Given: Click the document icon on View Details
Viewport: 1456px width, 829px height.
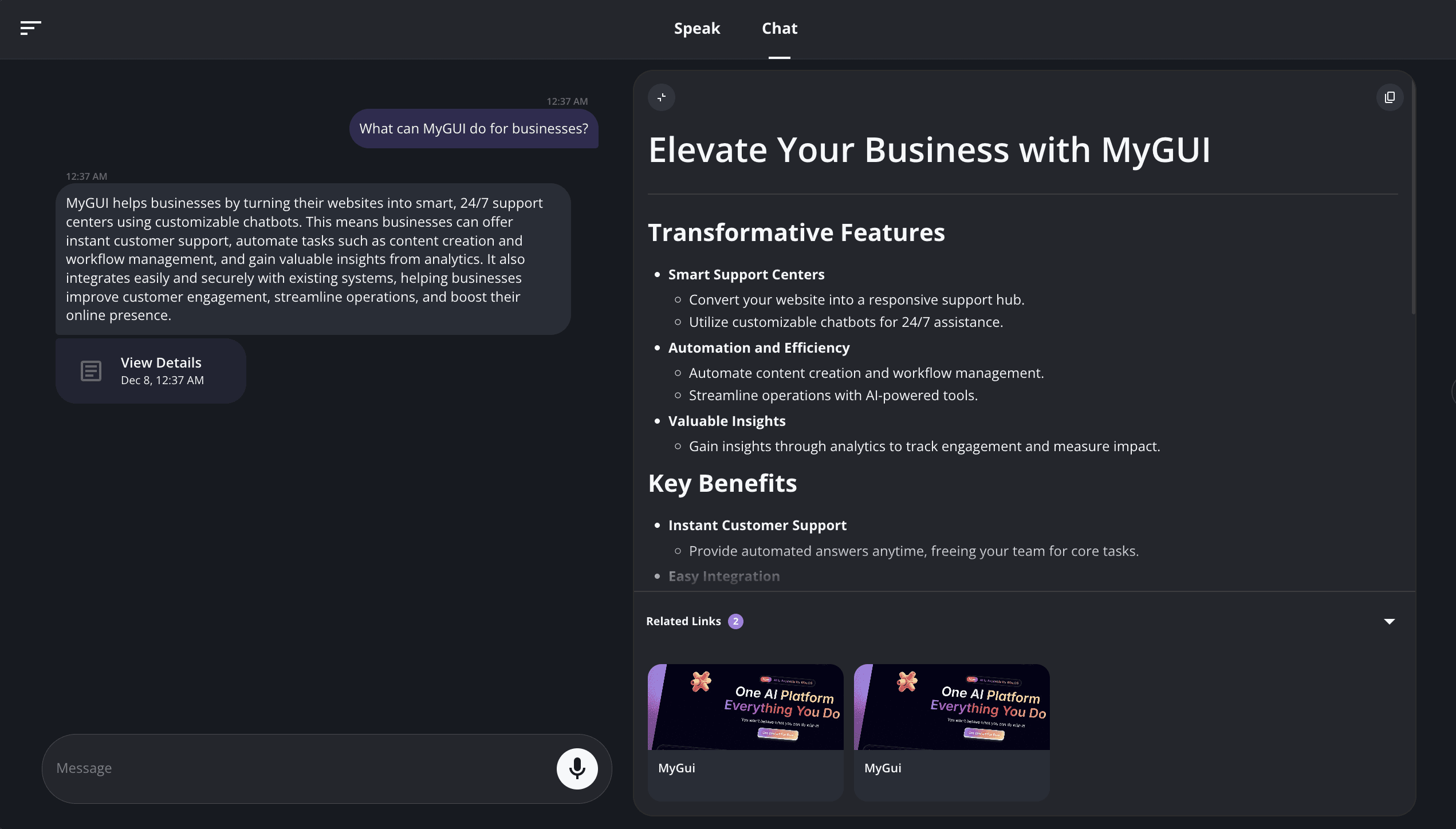Looking at the screenshot, I should pyautogui.click(x=91, y=371).
